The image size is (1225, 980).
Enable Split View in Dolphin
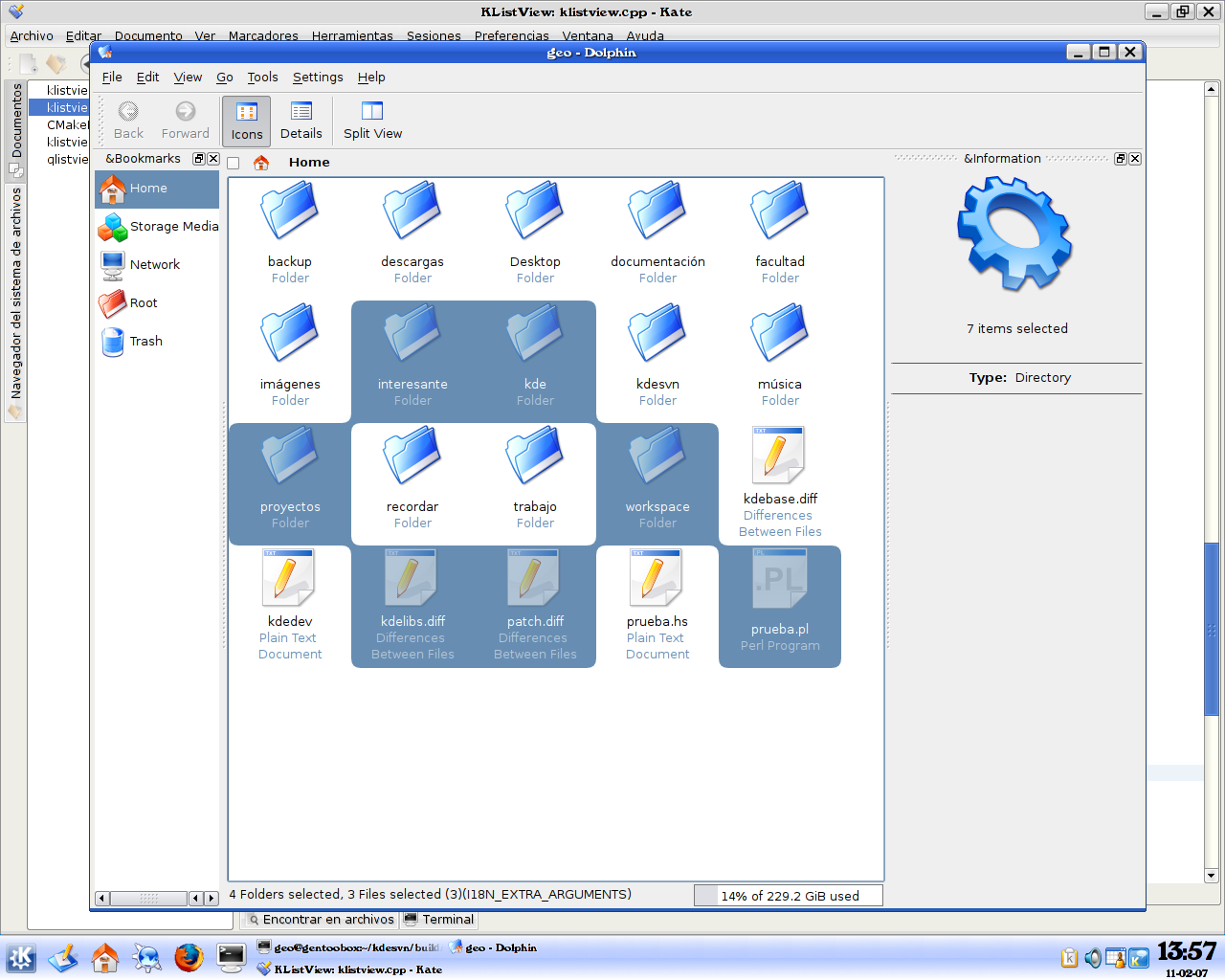[373, 122]
